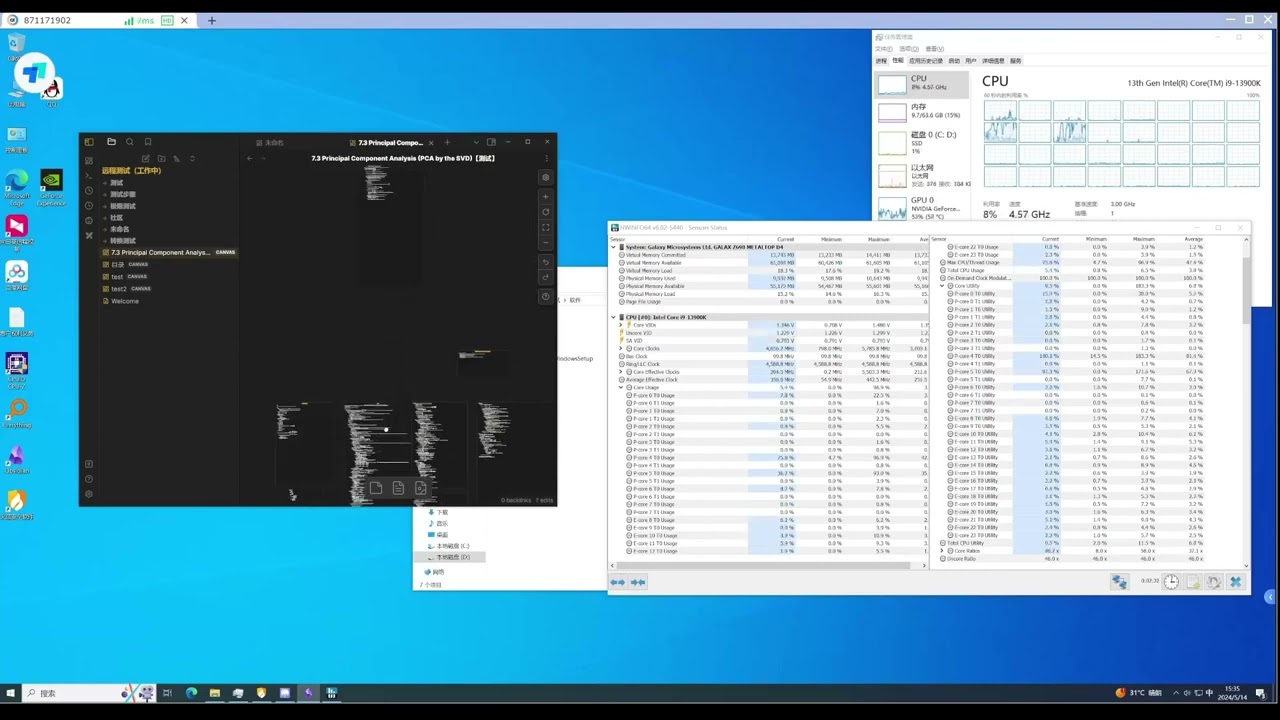Open the 用户 tab in Task Manager

tap(970, 61)
